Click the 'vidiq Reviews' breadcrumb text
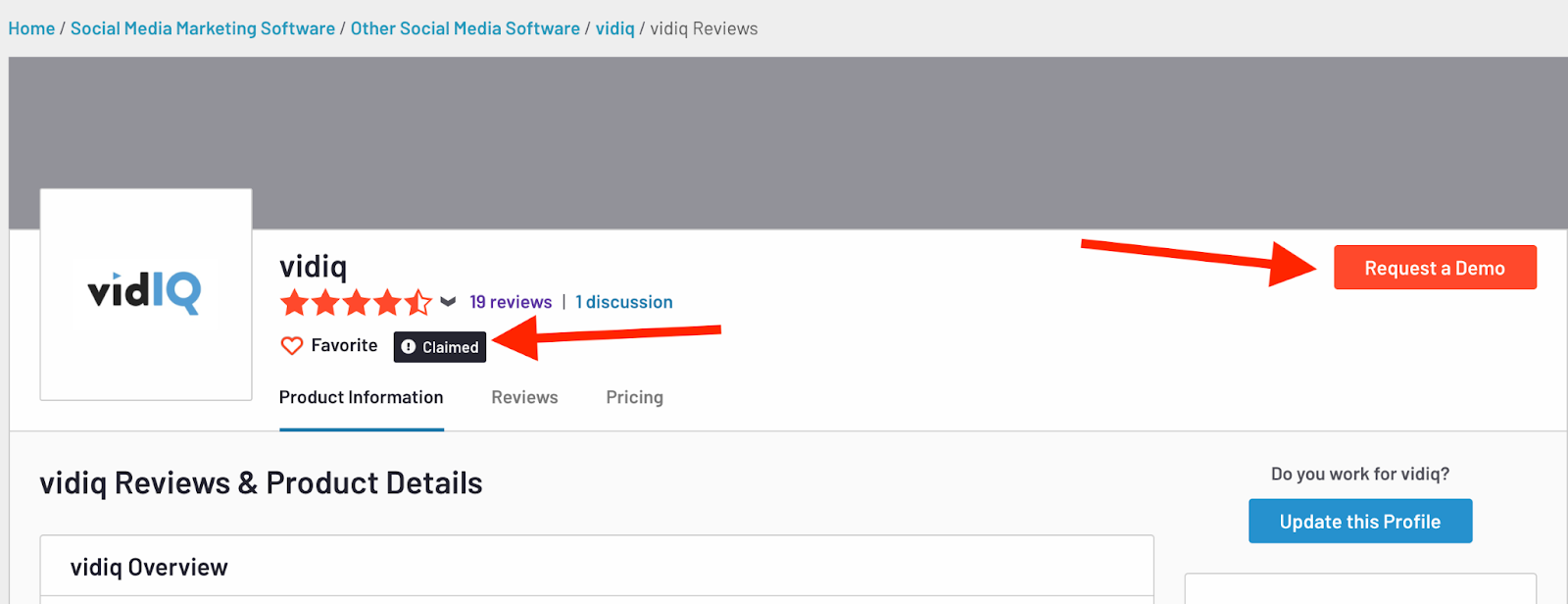 [x=704, y=28]
